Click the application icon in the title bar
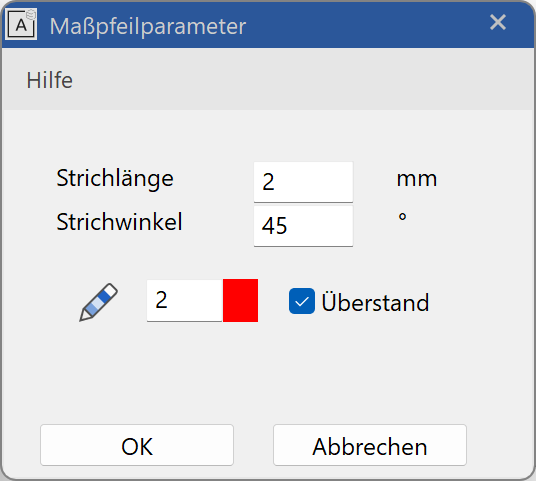This screenshot has width=536, height=481. (x=21, y=25)
